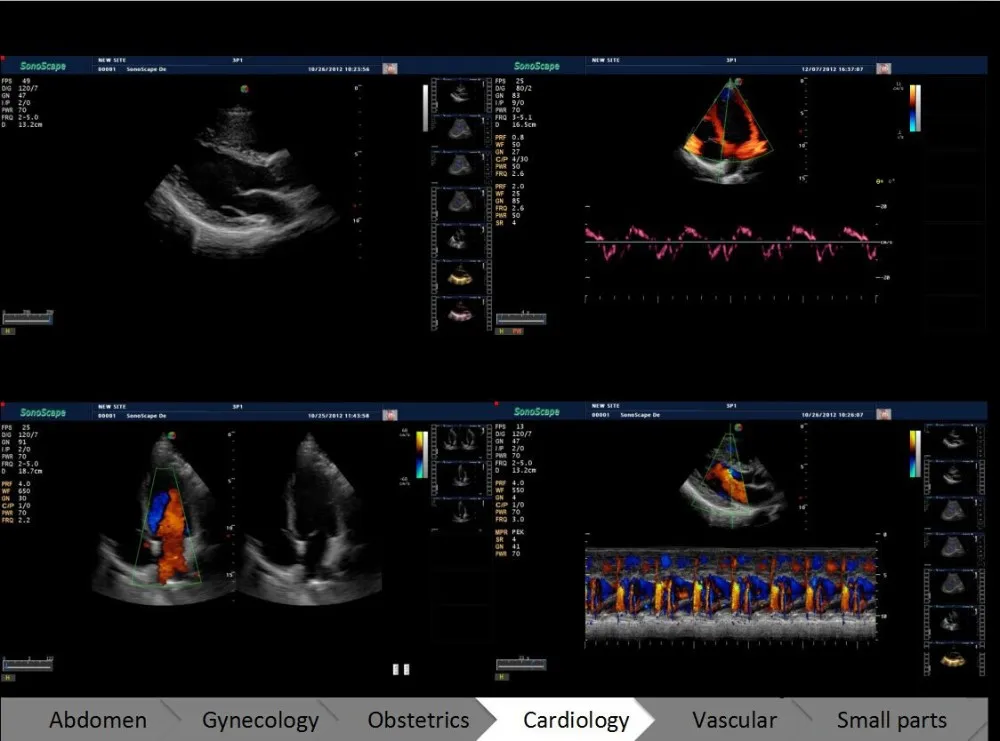Select the highlighted Cardiology tab
The width and height of the screenshot is (1000, 741).
576,721
